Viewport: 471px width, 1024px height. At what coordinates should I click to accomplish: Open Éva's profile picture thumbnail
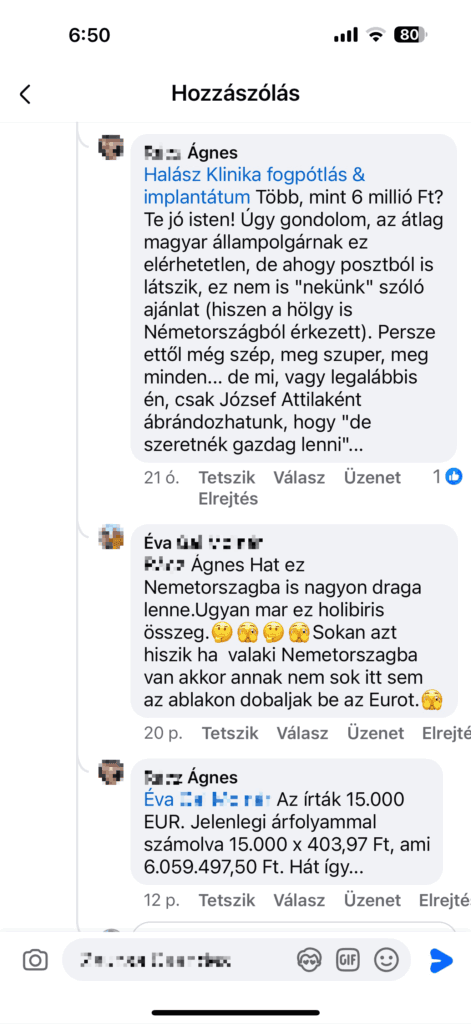click(111, 537)
